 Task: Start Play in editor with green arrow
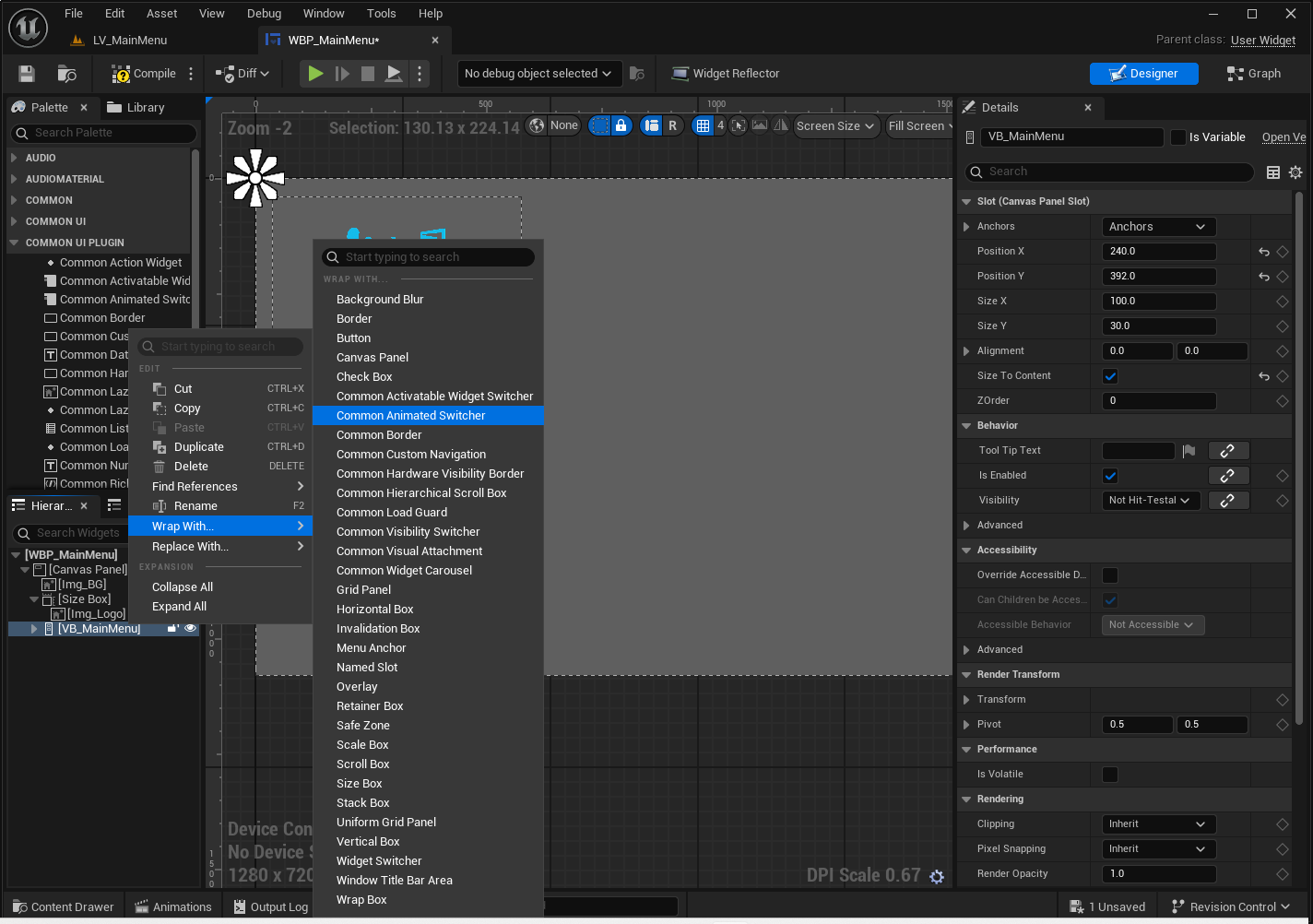[x=315, y=74]
